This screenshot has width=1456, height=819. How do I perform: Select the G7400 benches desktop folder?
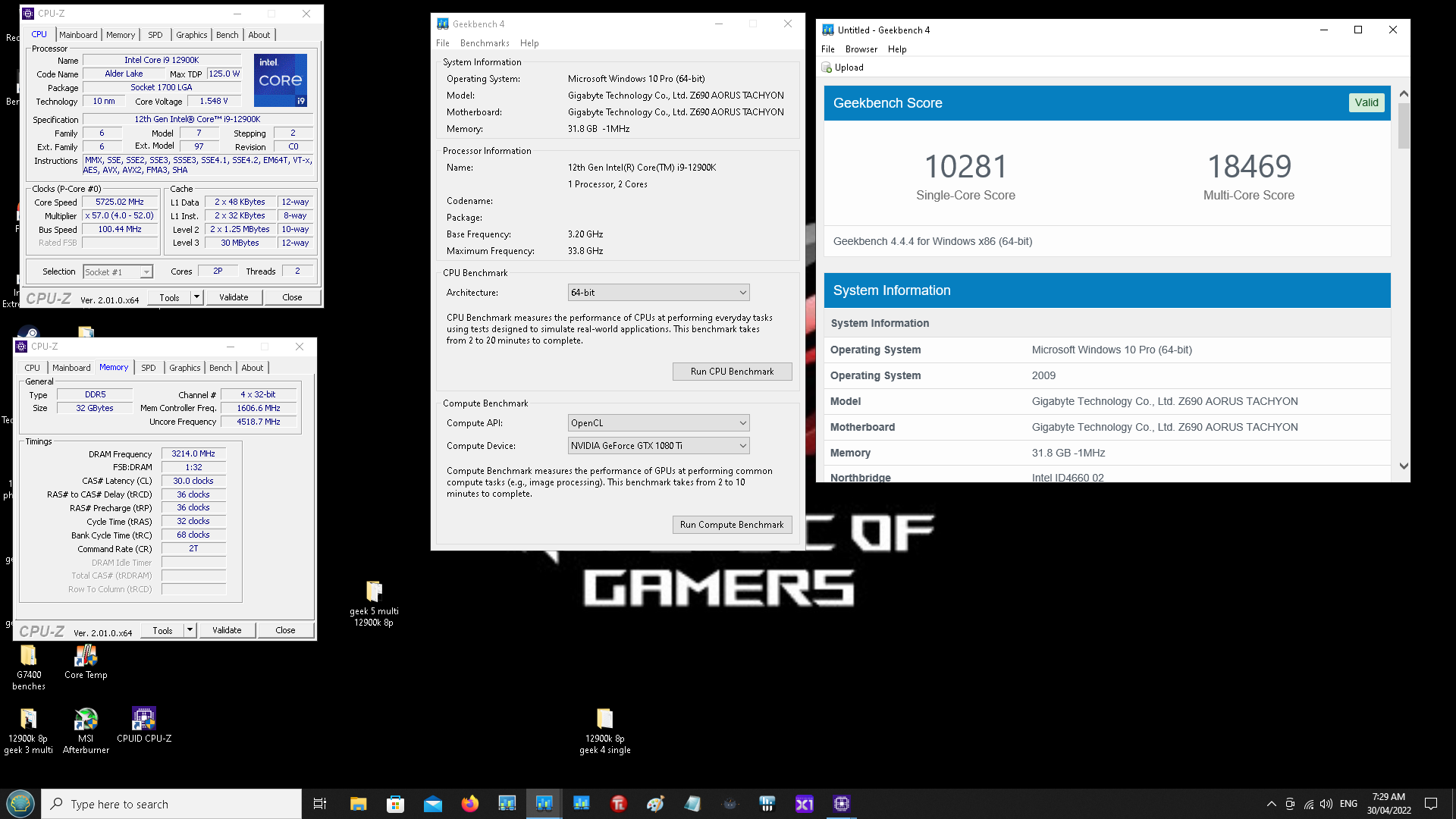(x=29, y=667)
